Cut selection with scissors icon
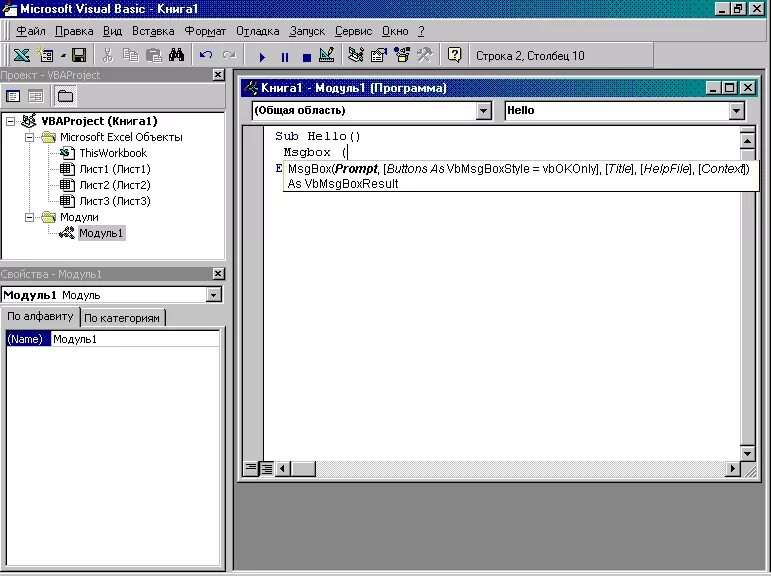Screen dimensions: 771x576 click(108, 55)
